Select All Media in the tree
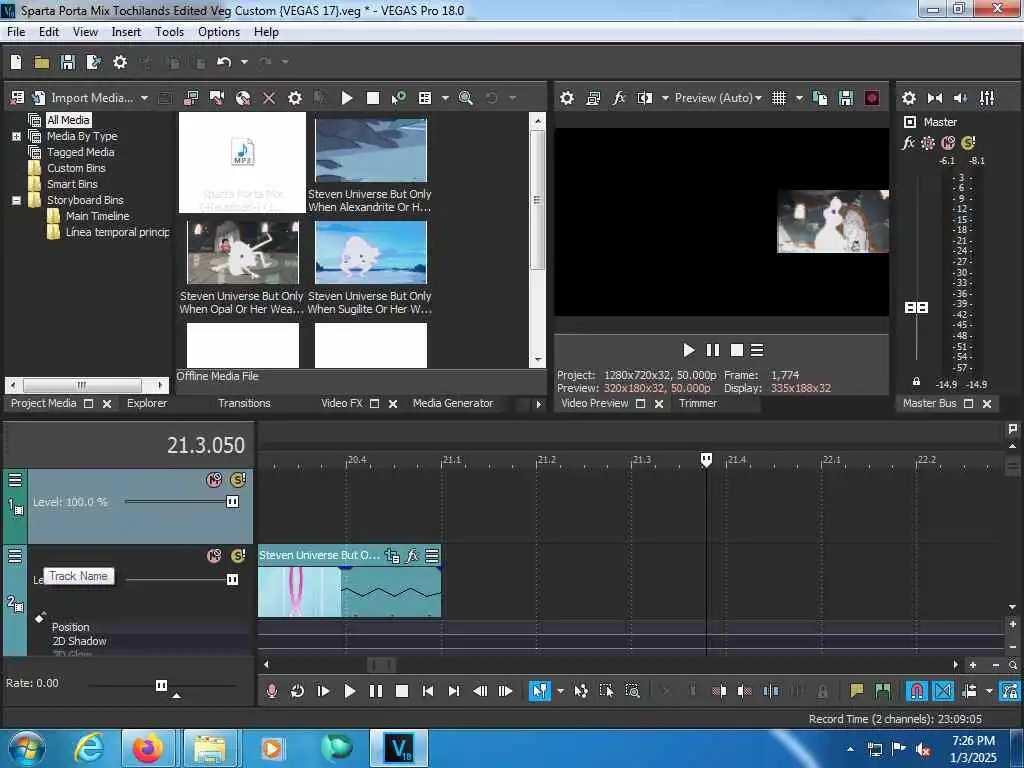 (68, 120)
